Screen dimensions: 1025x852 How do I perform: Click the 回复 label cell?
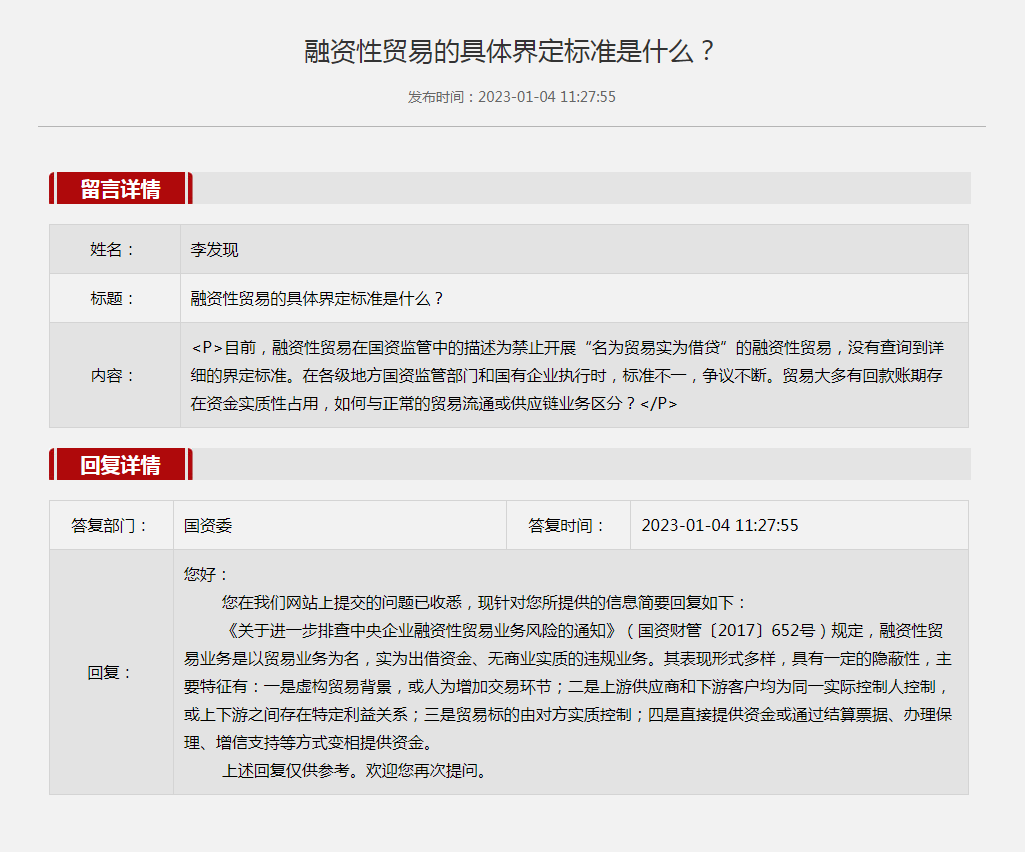point(110,672)
